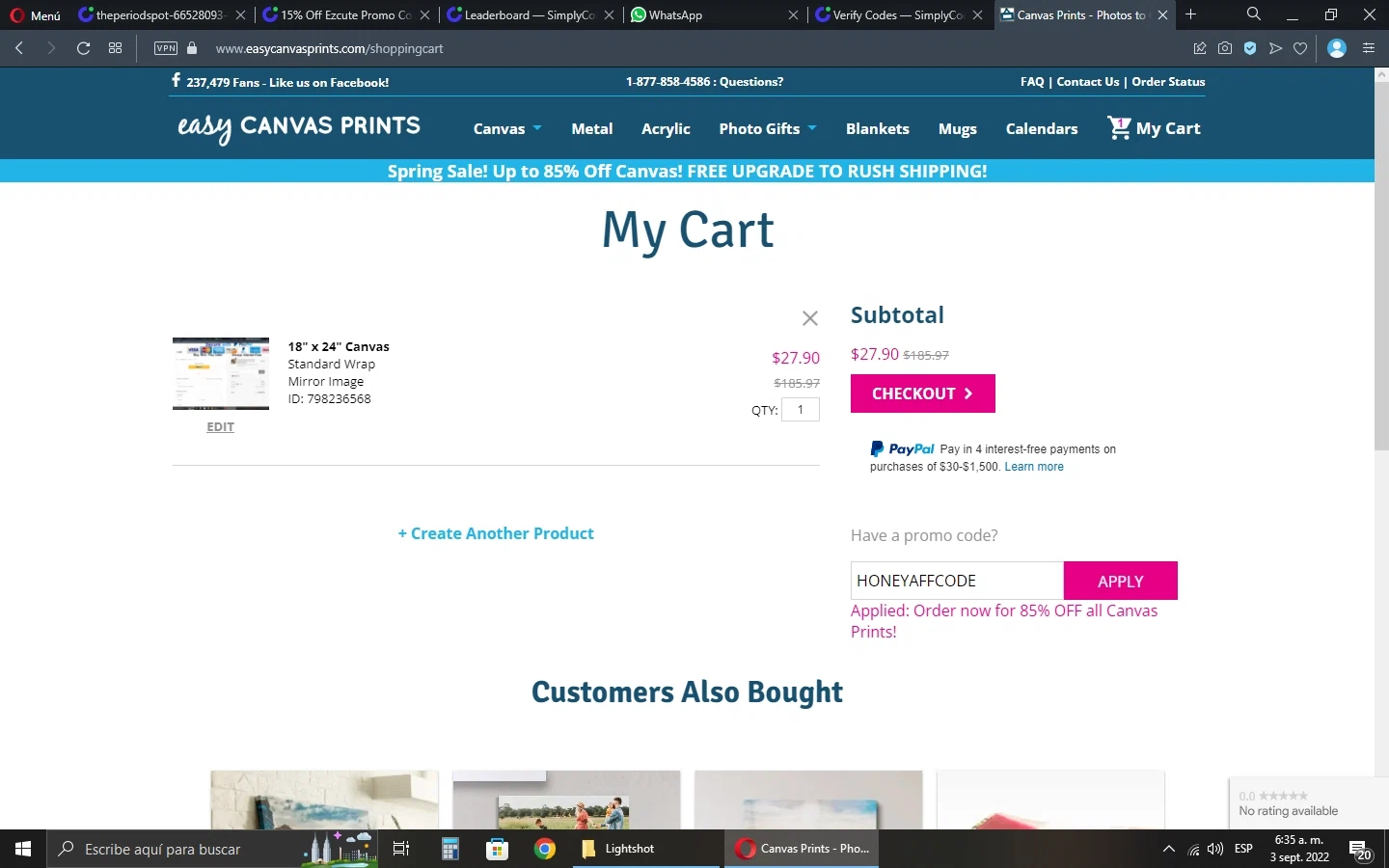Reload the page with the refresh icon
1389x868 pixels.
click(83, 48)
